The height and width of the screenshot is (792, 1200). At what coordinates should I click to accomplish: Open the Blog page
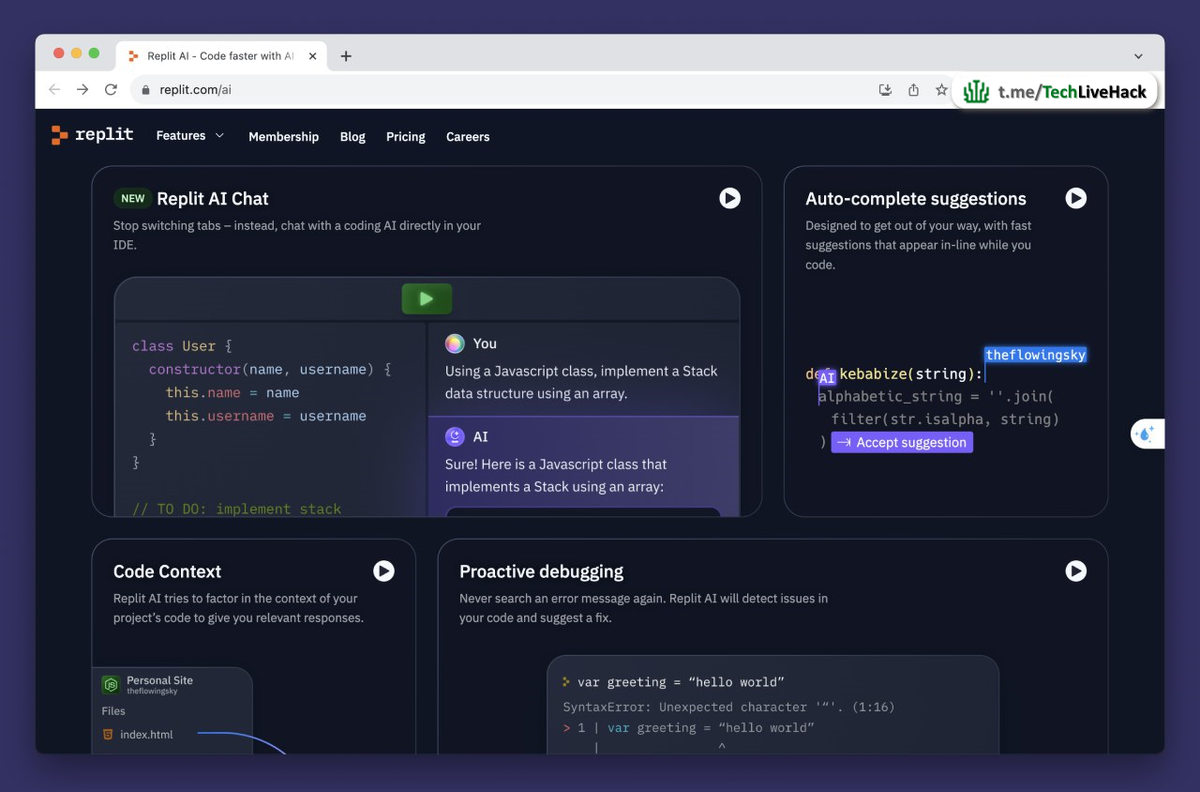[x=353, y=137]
